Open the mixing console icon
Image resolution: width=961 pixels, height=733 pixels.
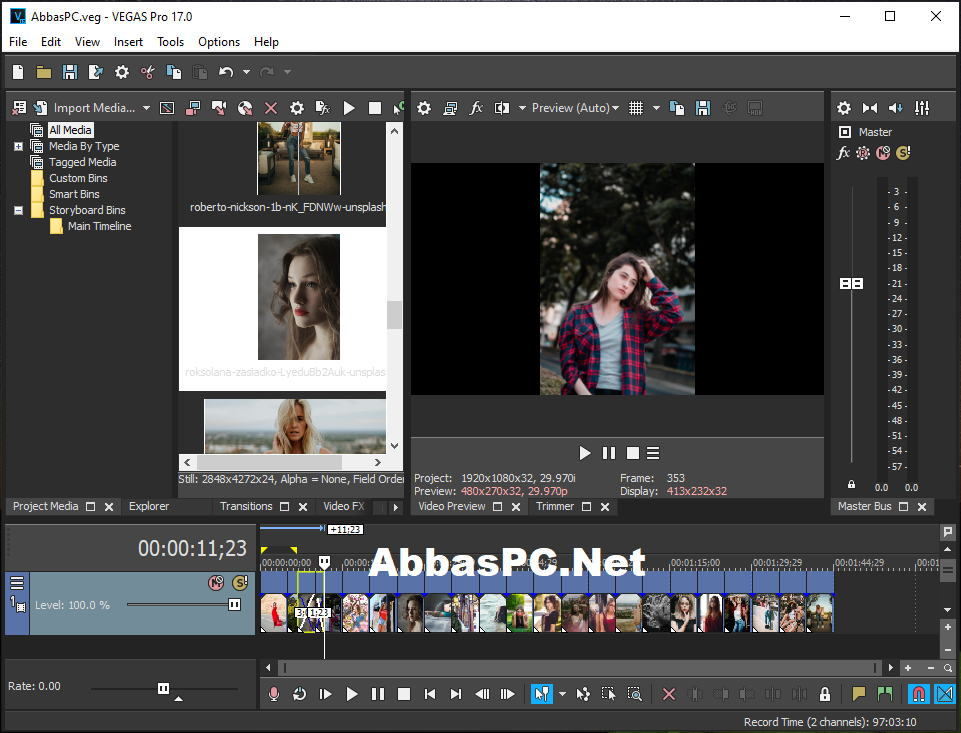pos(922,108)
